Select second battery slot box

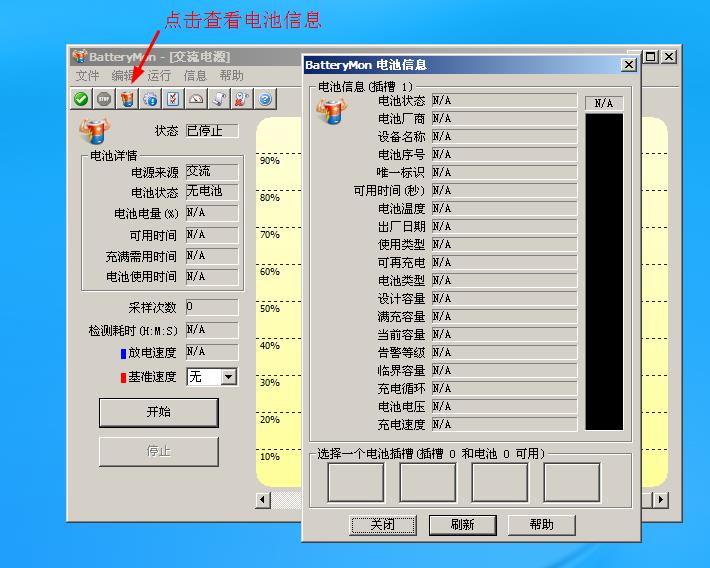428,482
